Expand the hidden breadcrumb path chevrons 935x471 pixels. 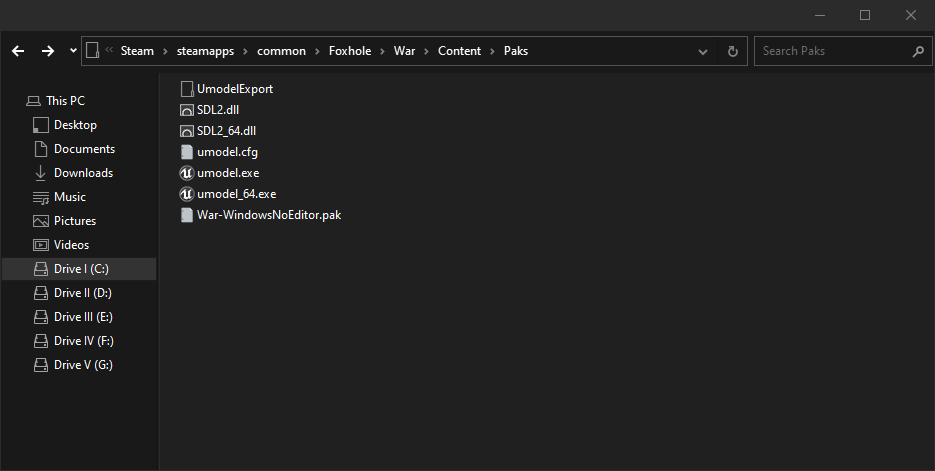pyautogui.click(x=109, y=51)
